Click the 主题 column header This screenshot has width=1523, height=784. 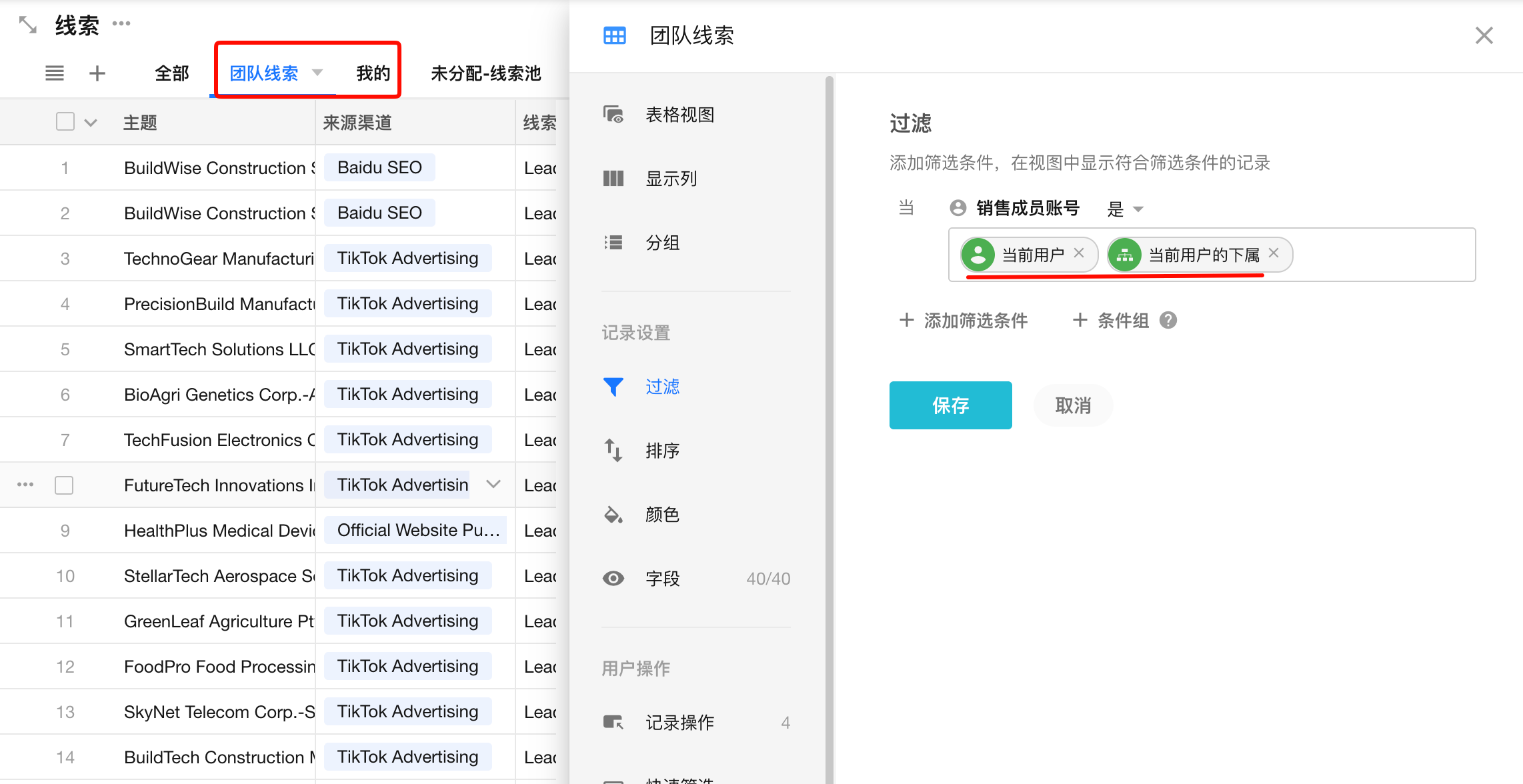(140, 123)
